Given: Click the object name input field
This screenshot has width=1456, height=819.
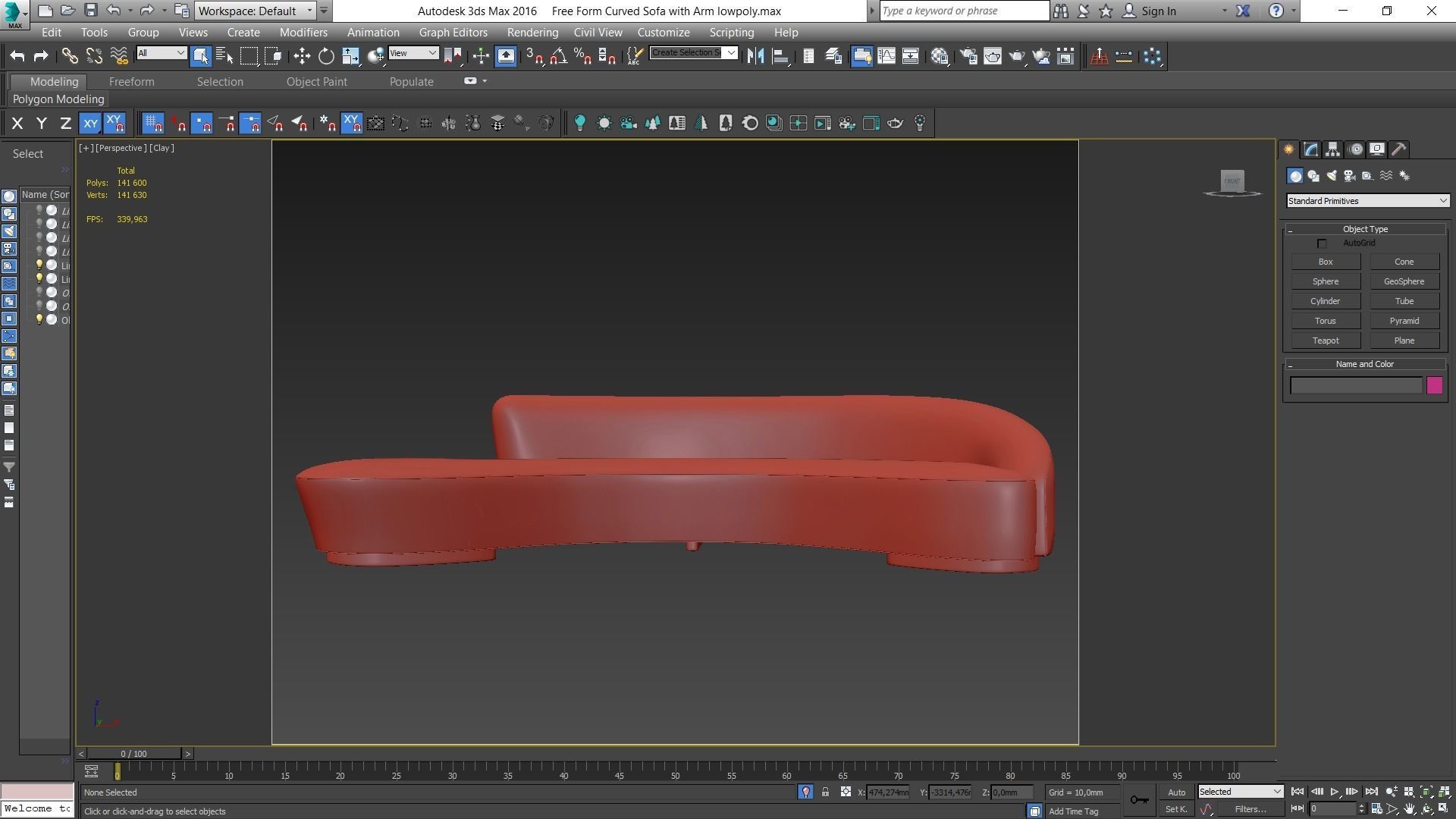Looking at the screenshot, I should pos(1356,385).
